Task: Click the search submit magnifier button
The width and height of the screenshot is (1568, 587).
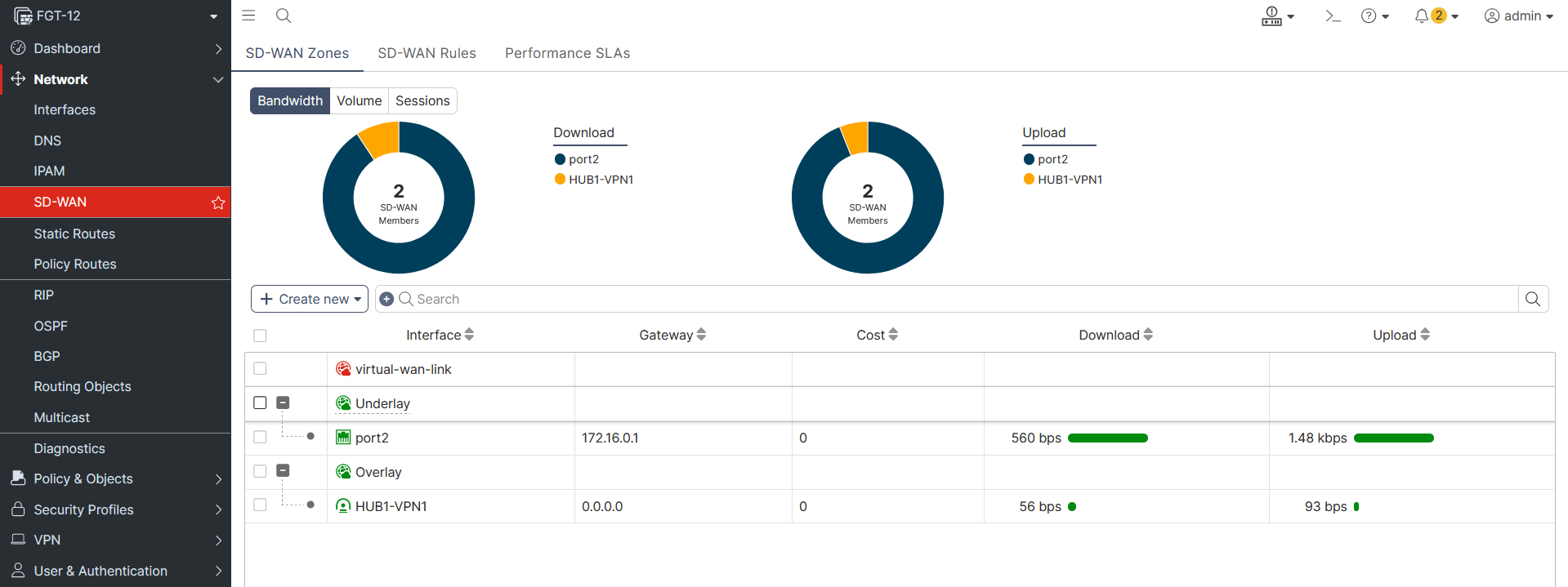Action: coord(1533,300)
